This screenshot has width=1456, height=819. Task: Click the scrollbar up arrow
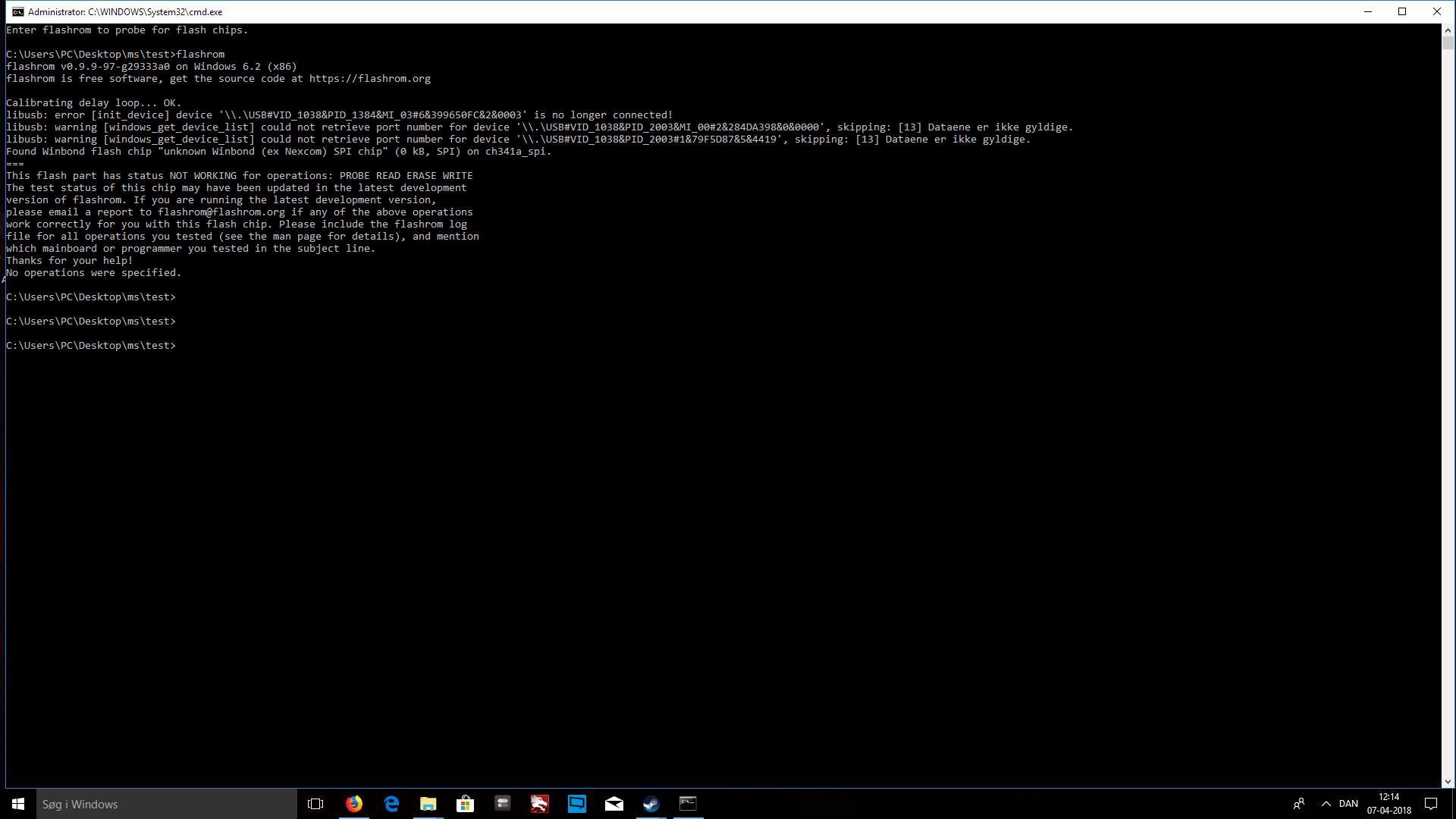pyautogui.click(x=1448, y=30)
